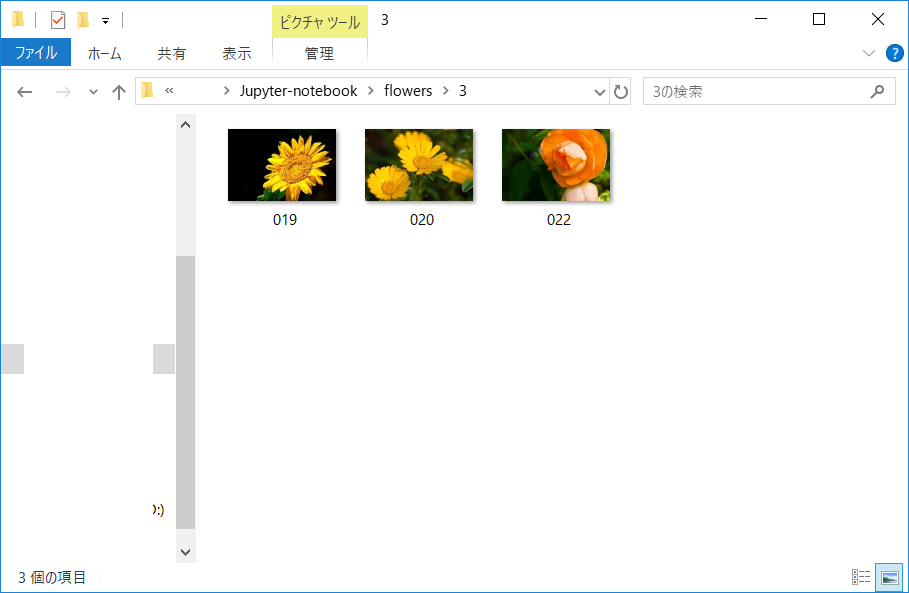The image size is (909, 593).
Task: Switch to details view icon
Action: pos(861,577)
